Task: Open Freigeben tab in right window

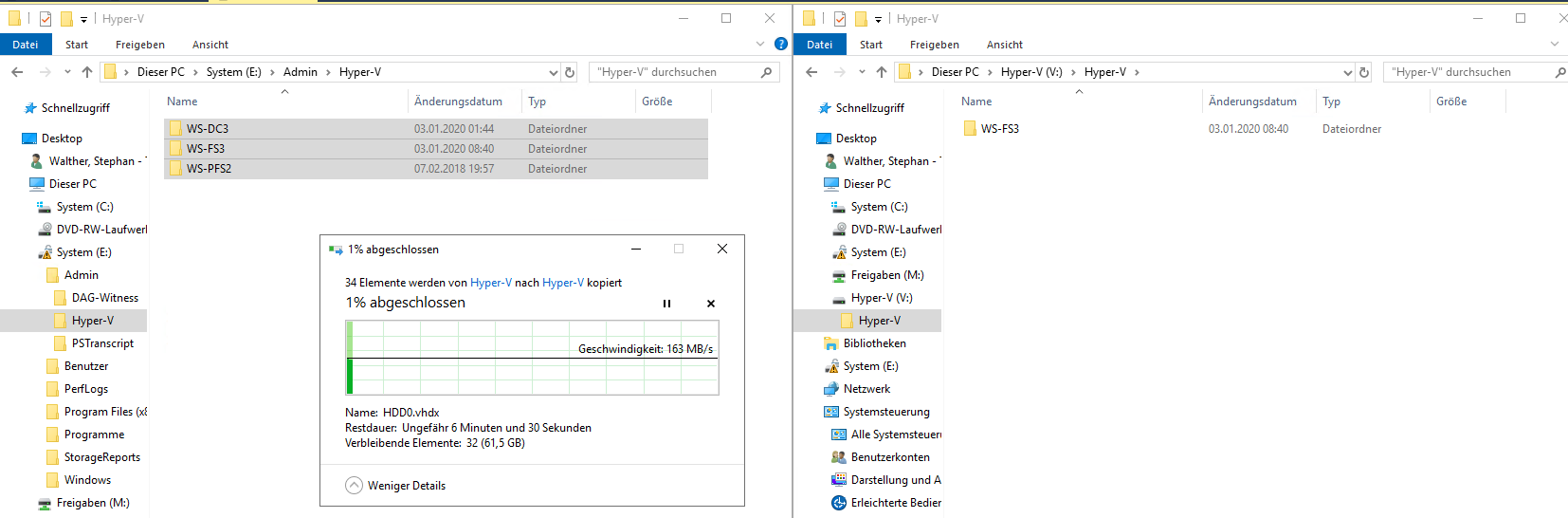Action: click(x=935, y=45)
